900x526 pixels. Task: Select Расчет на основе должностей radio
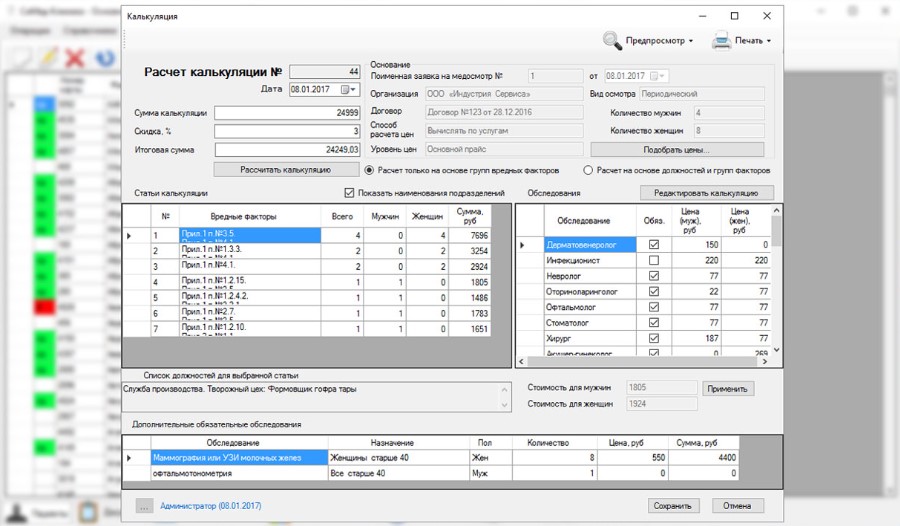pos(588,170)
